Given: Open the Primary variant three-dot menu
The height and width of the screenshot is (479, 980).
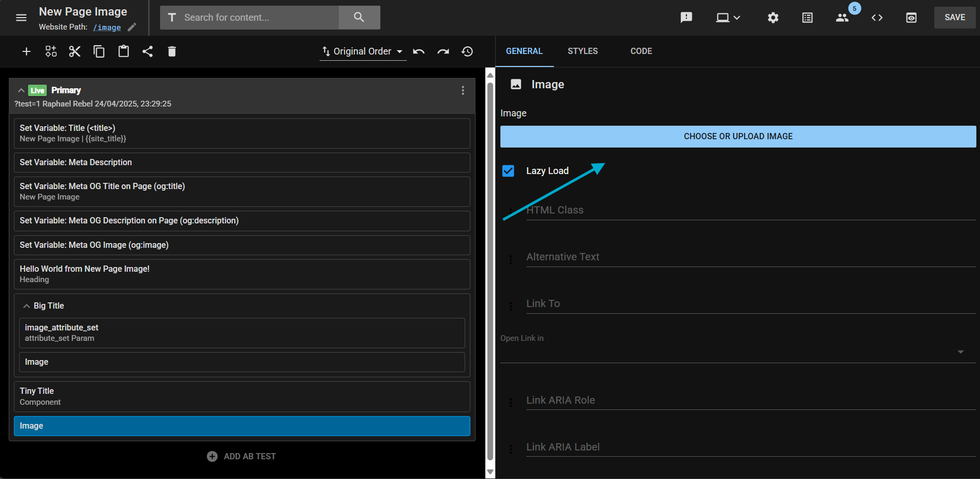Looking at the screenshot, I should tap(462, 91).
